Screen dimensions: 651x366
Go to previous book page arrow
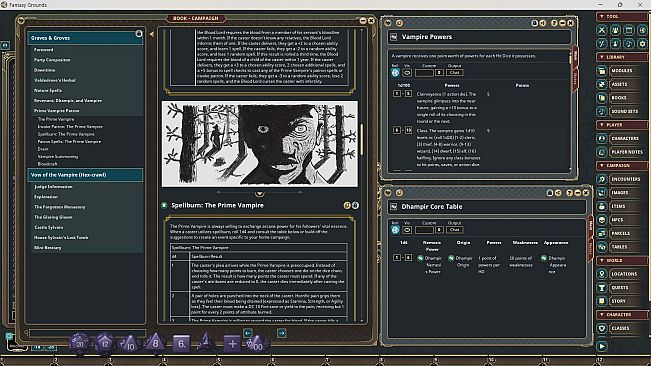[x=248, y=333]
